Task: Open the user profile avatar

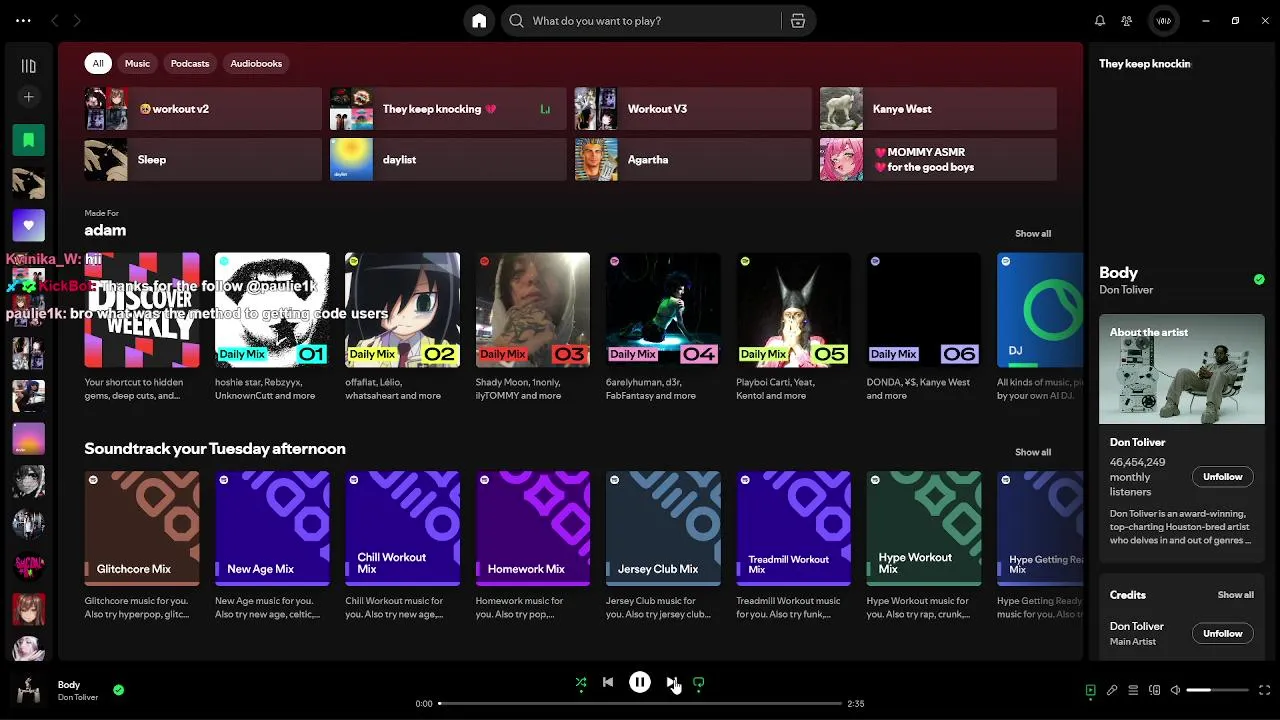Action: tap(1164, 20)
